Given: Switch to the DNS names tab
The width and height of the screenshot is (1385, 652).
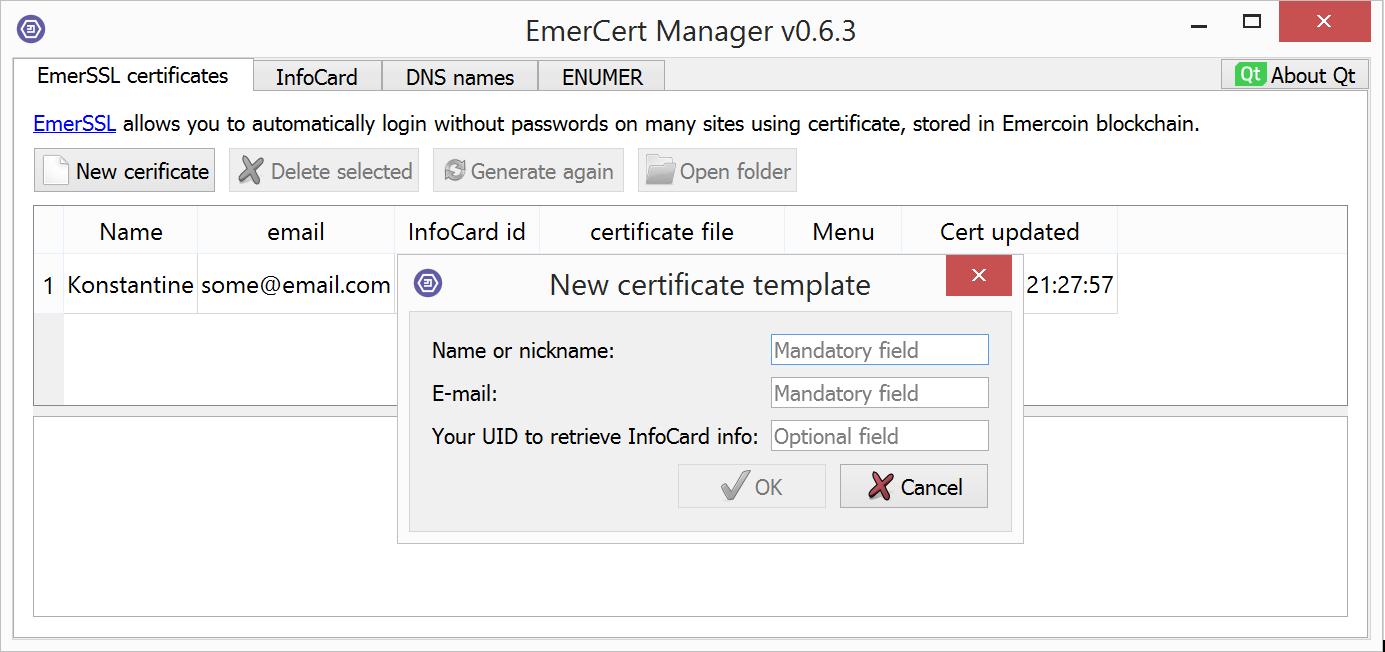Looking at the screenshot, I should pos(460,77).
